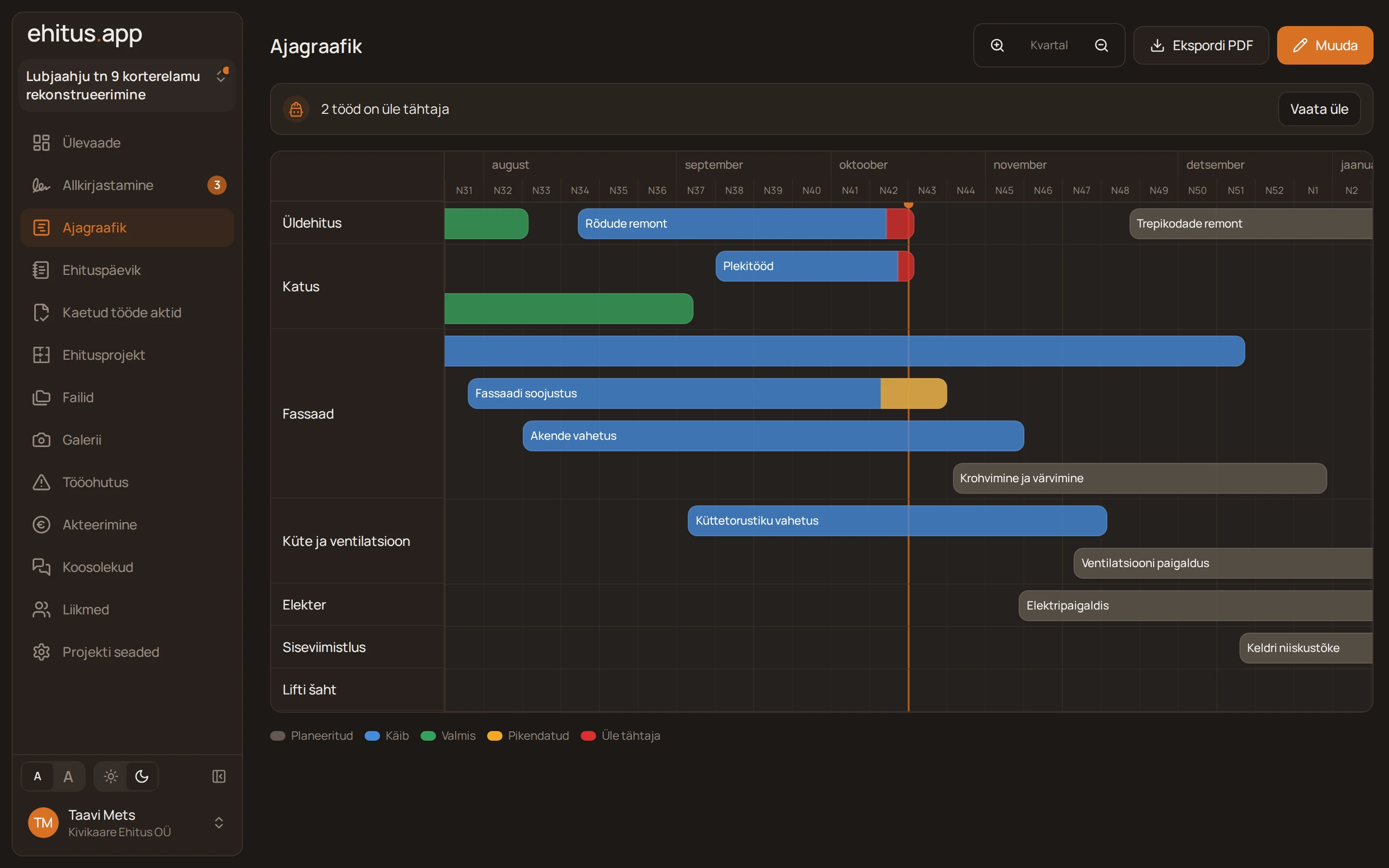Click the Küttetorustiku vahetus bar
Image resolution: width=1389 pixels, height=868 pixels.
point(897,521)
